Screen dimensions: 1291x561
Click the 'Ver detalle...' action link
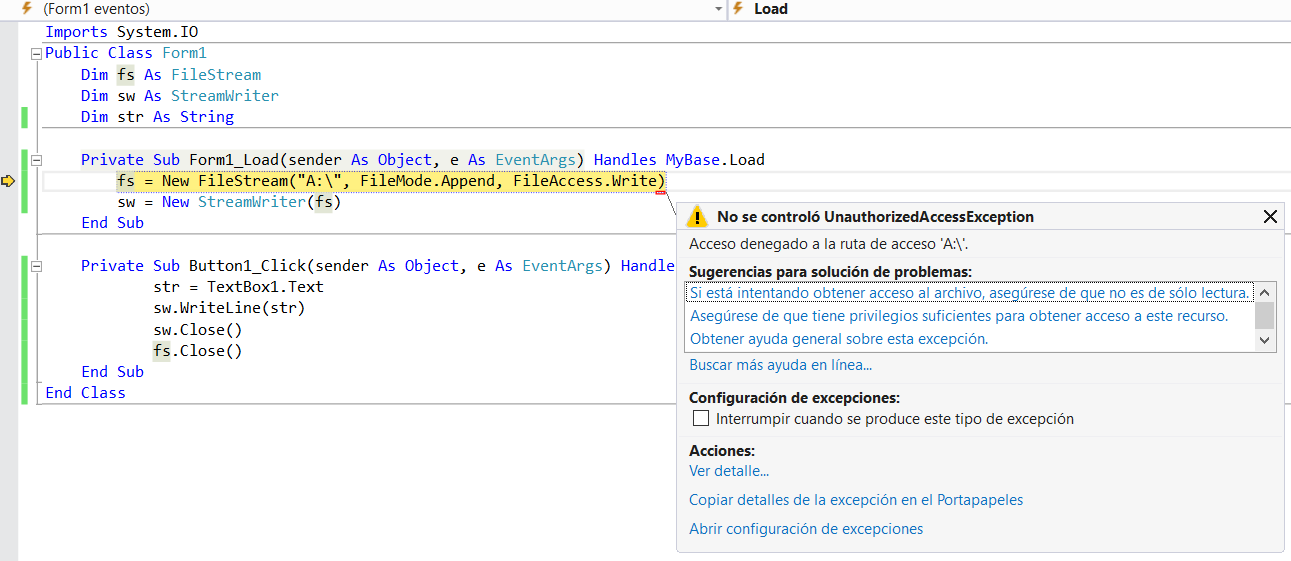729,471
